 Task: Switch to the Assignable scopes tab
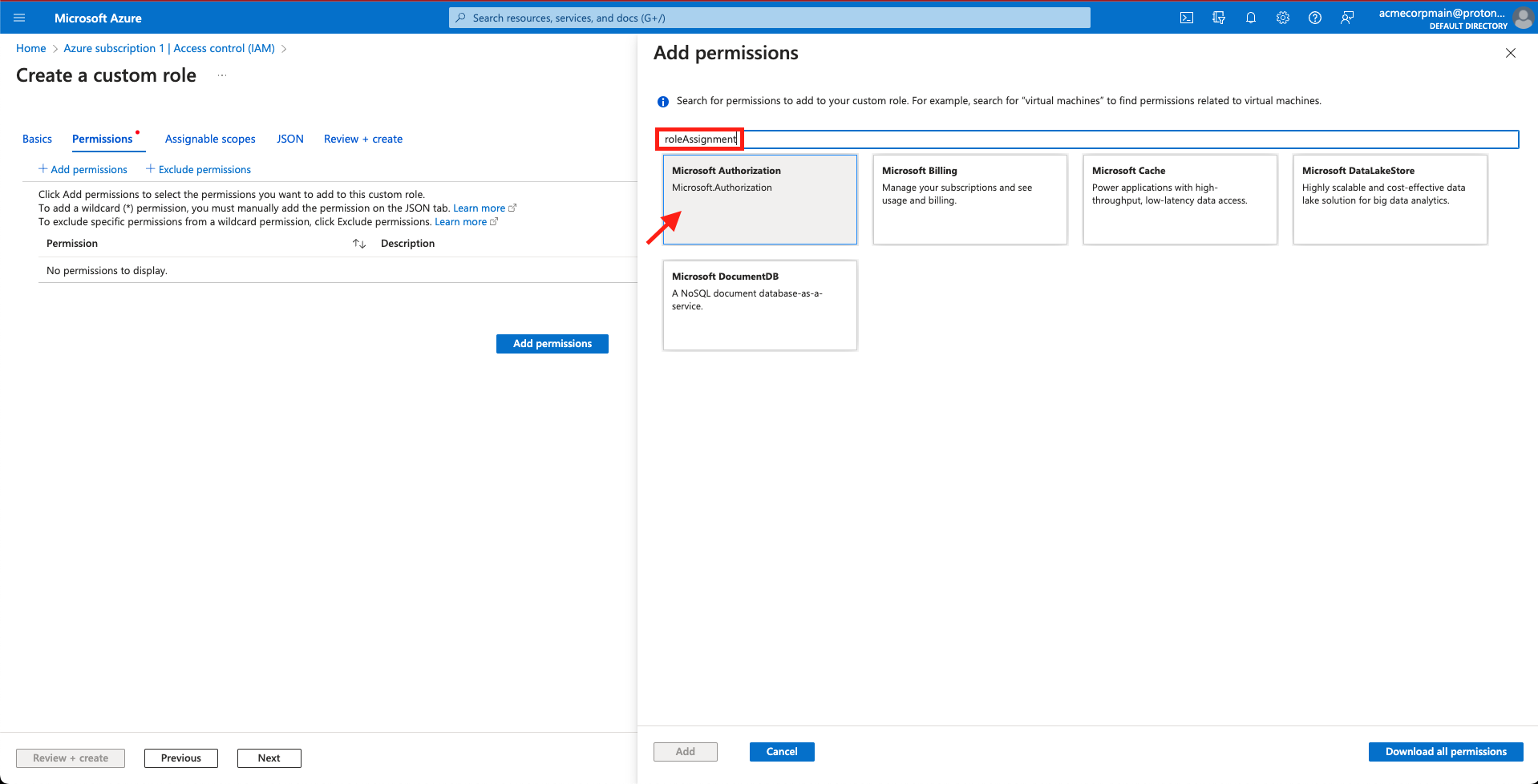[x=210, y=139]
